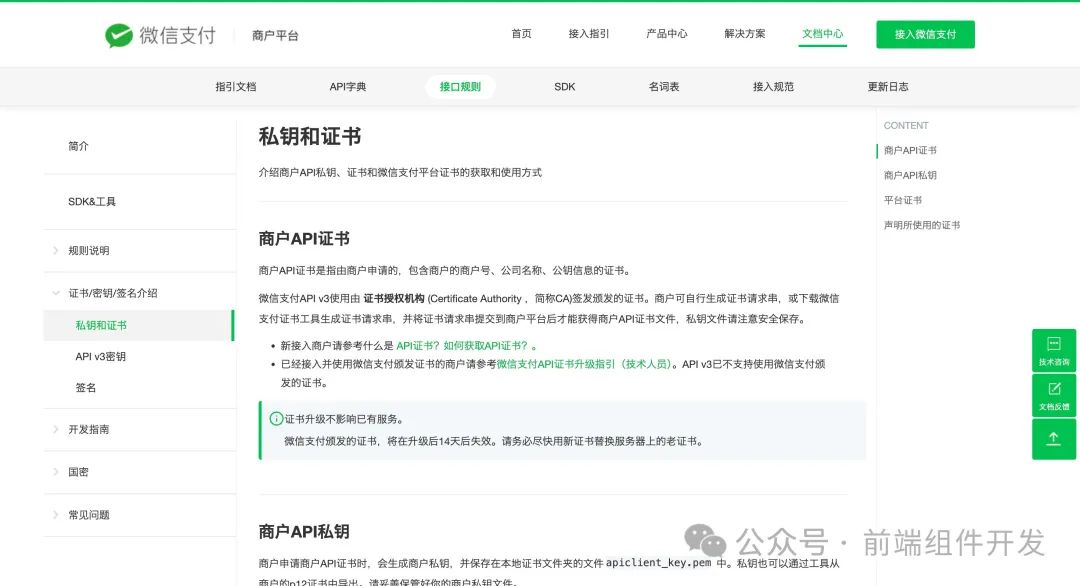Screen dimensions: 1080x586
Task: Click the 接入微信支付 green button
Action: pos(925,34)
